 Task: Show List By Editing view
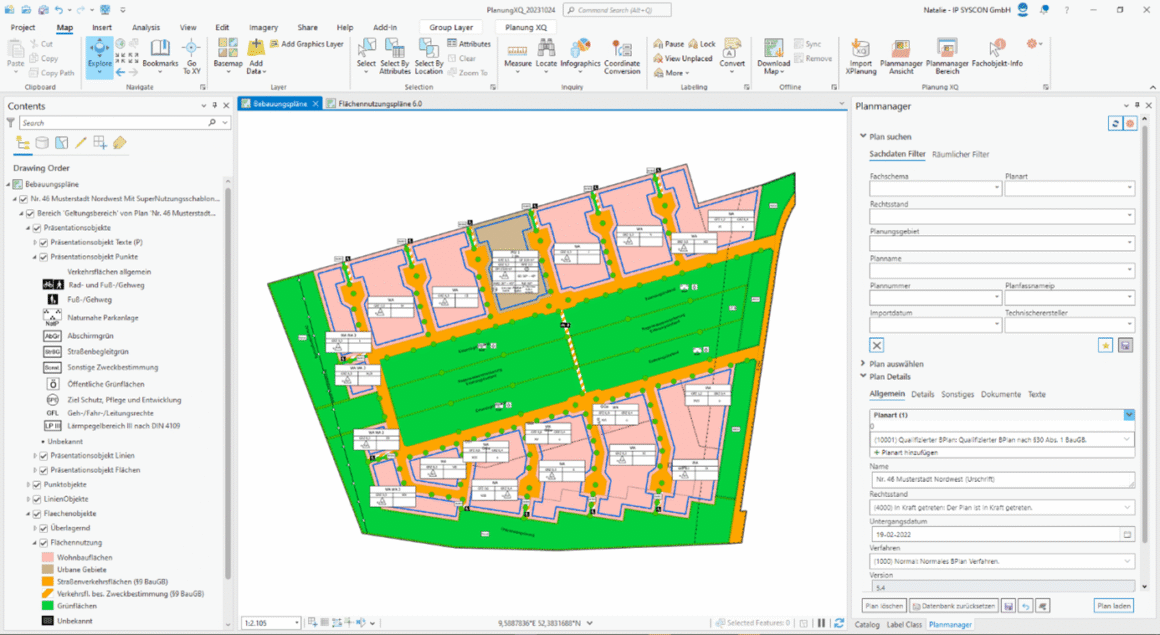click(x=81, y=143)
